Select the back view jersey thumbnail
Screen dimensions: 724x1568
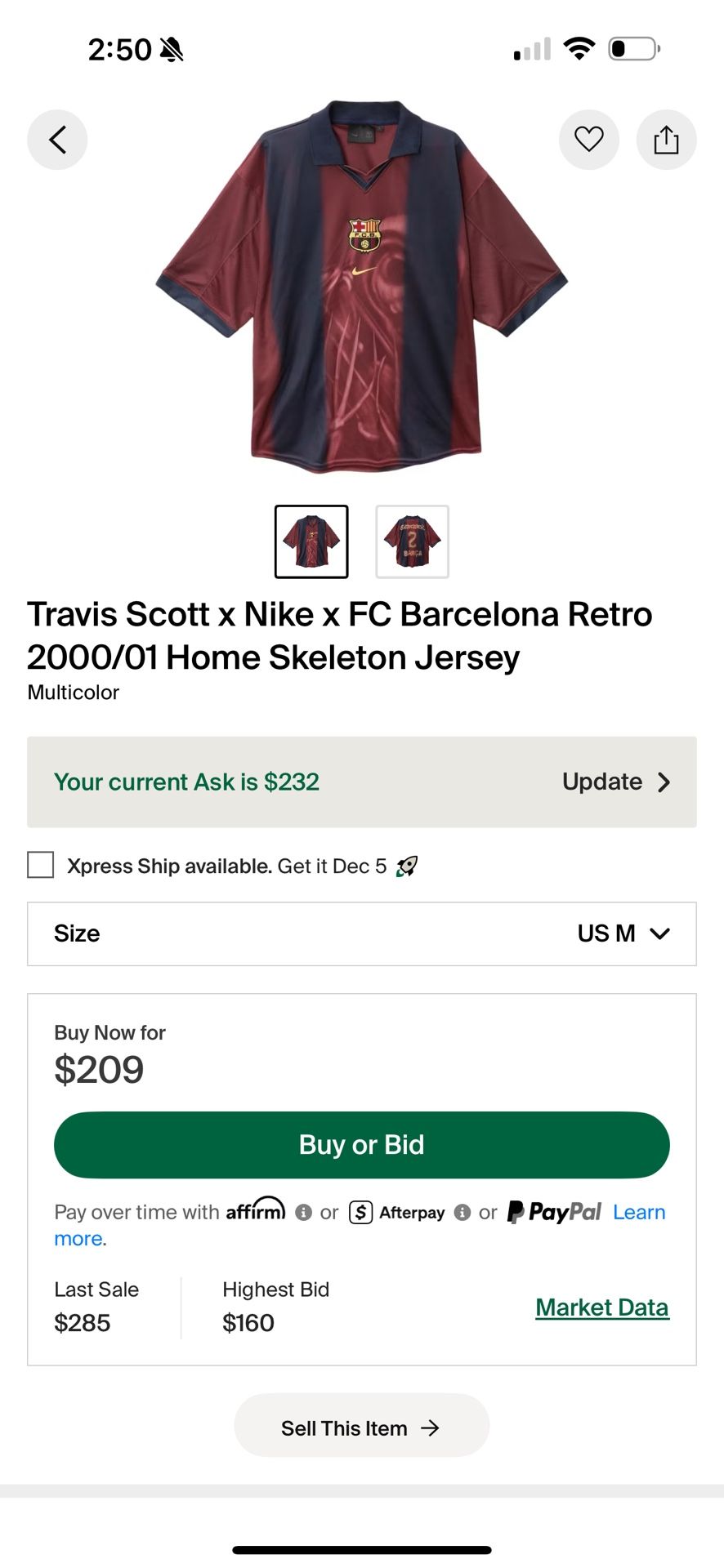click(x=412, y=541)
